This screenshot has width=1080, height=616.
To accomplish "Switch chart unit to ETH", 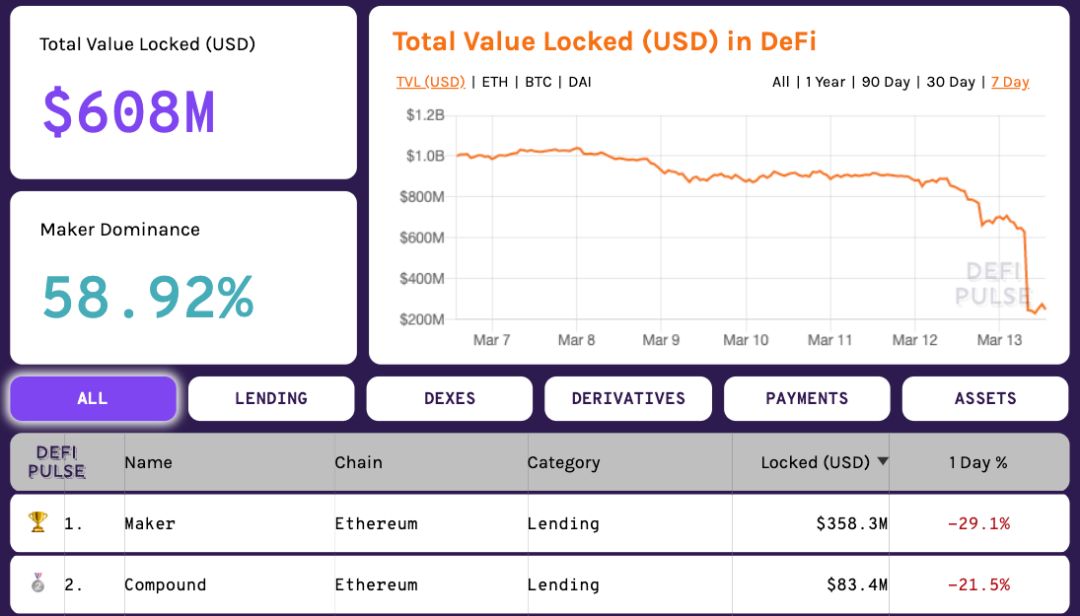I will (x=495, y=82).
